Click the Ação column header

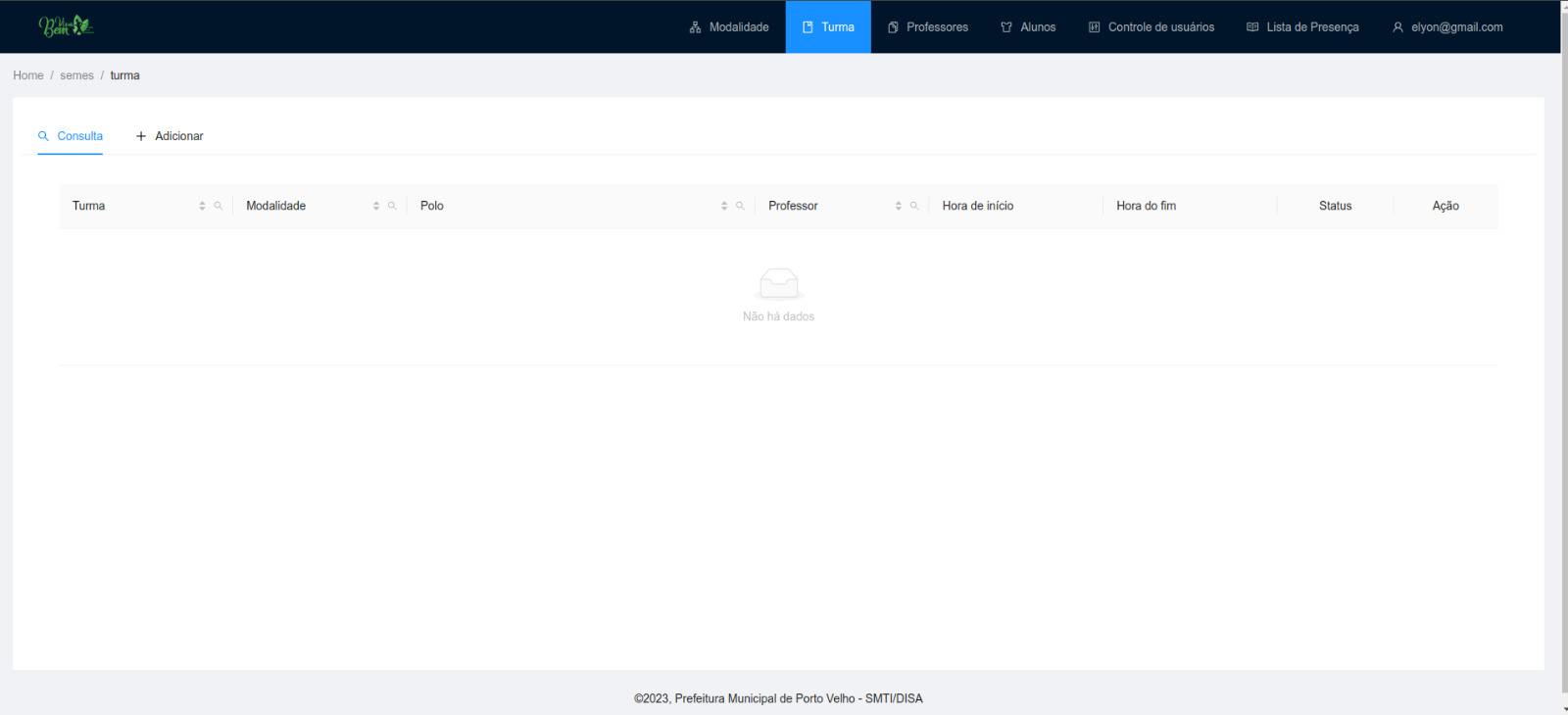pos(1445,206)
